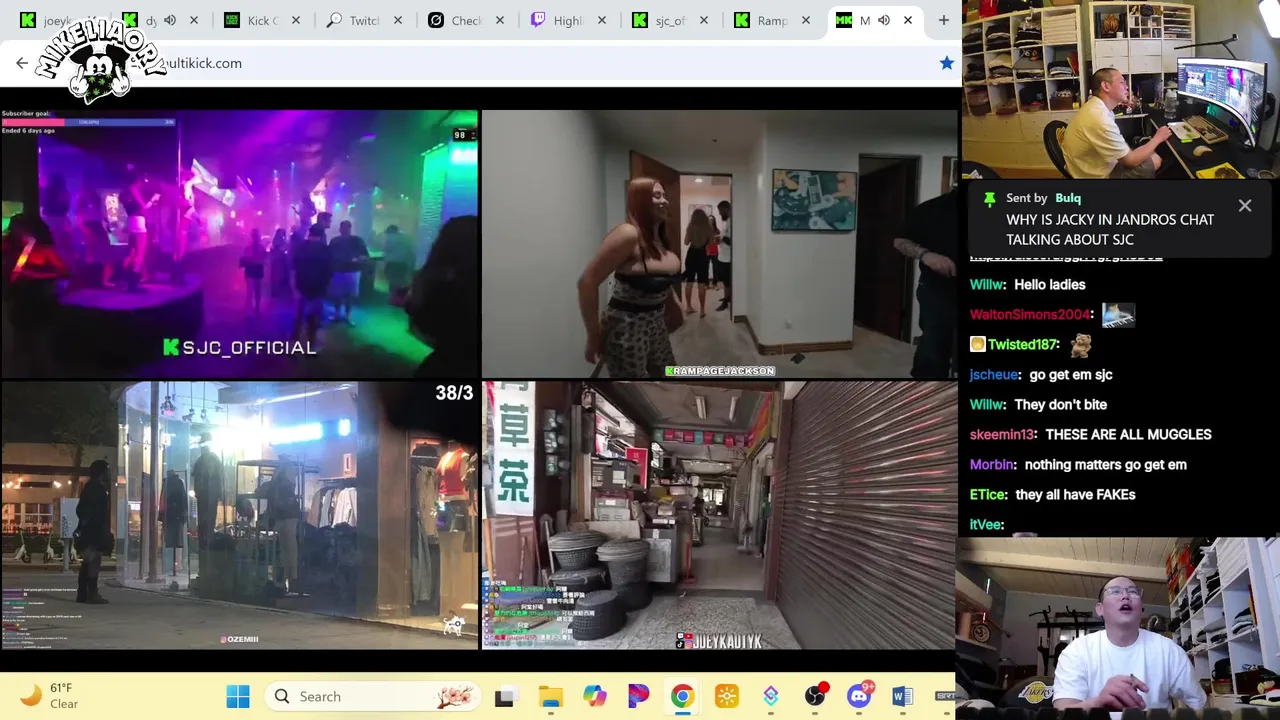Open Discord from taskbar

click(859, 696)
